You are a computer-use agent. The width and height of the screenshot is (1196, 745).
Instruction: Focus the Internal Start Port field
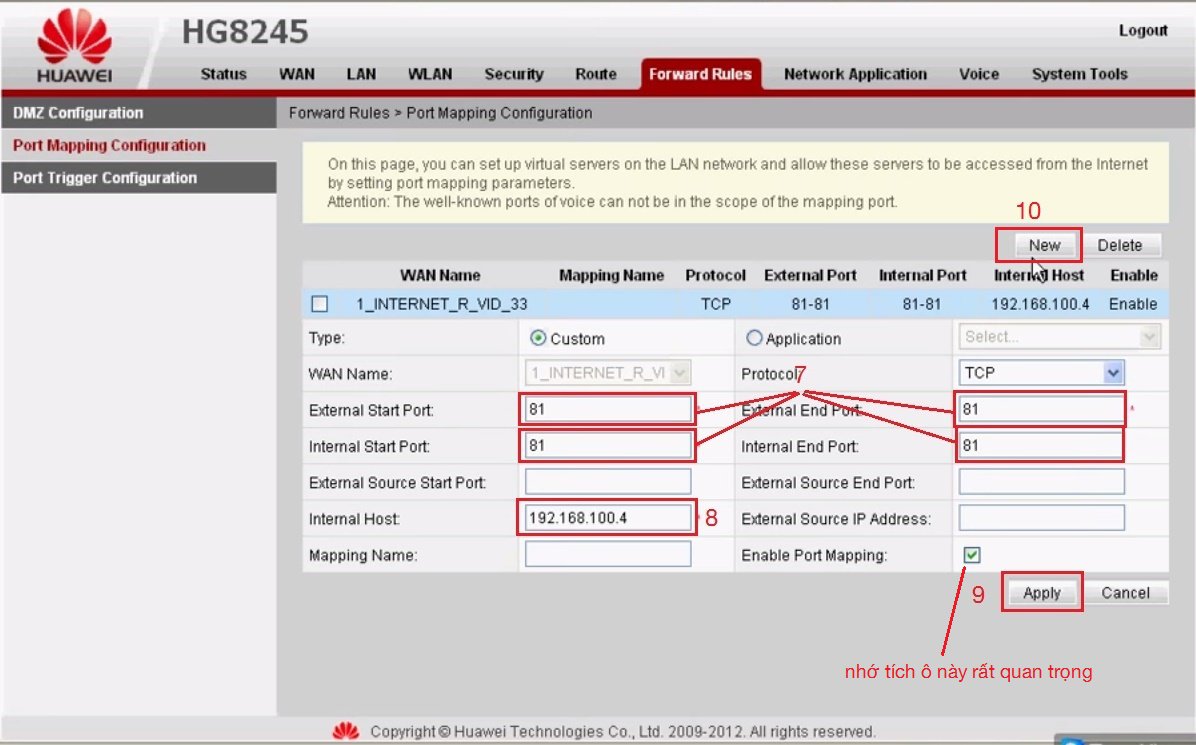click(x=608, y=445)
